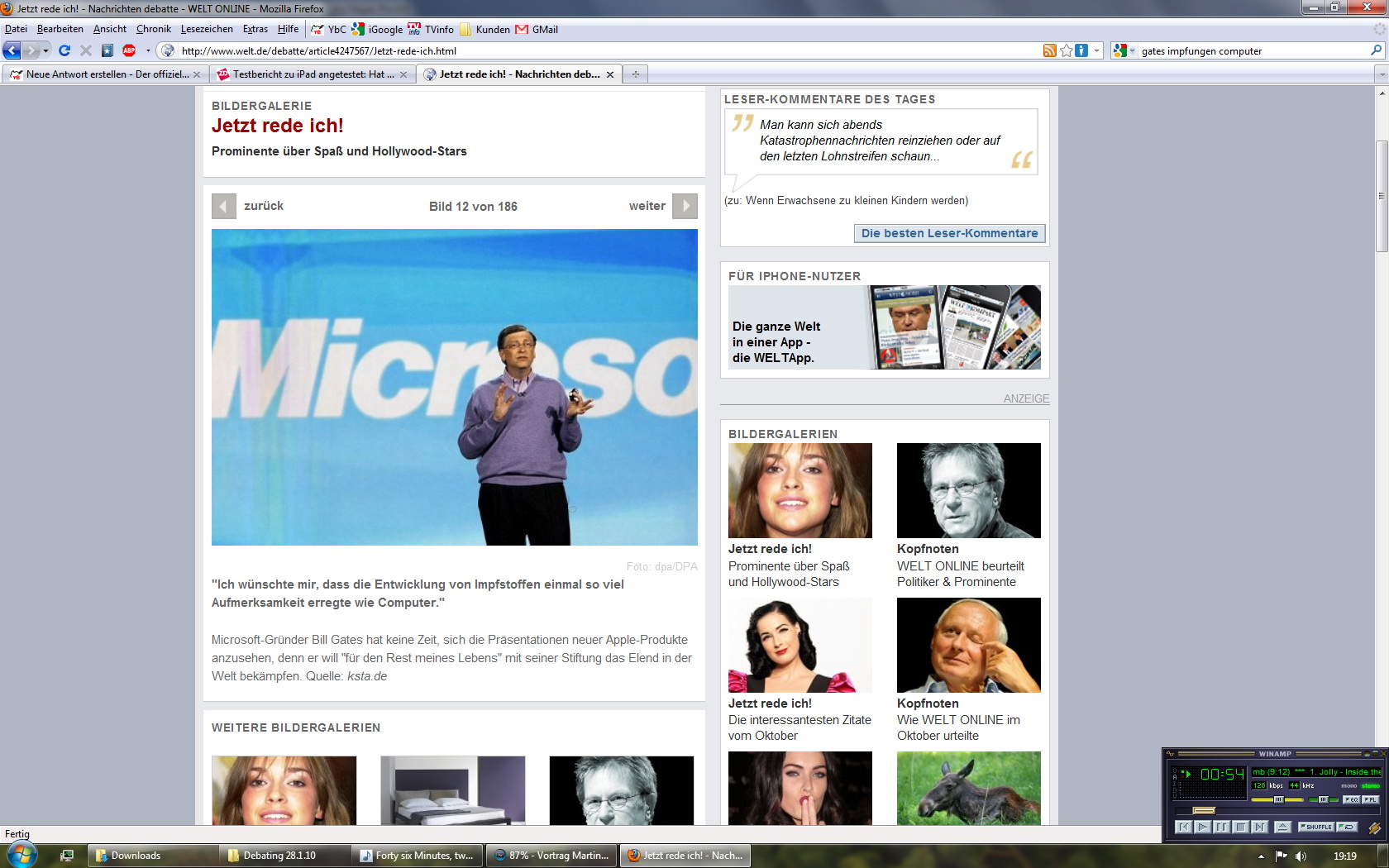The width and height of the screenshot is (1389, 868).
Task: Toggle Winamp PL playlist window
Action: tap(1371, 799)
